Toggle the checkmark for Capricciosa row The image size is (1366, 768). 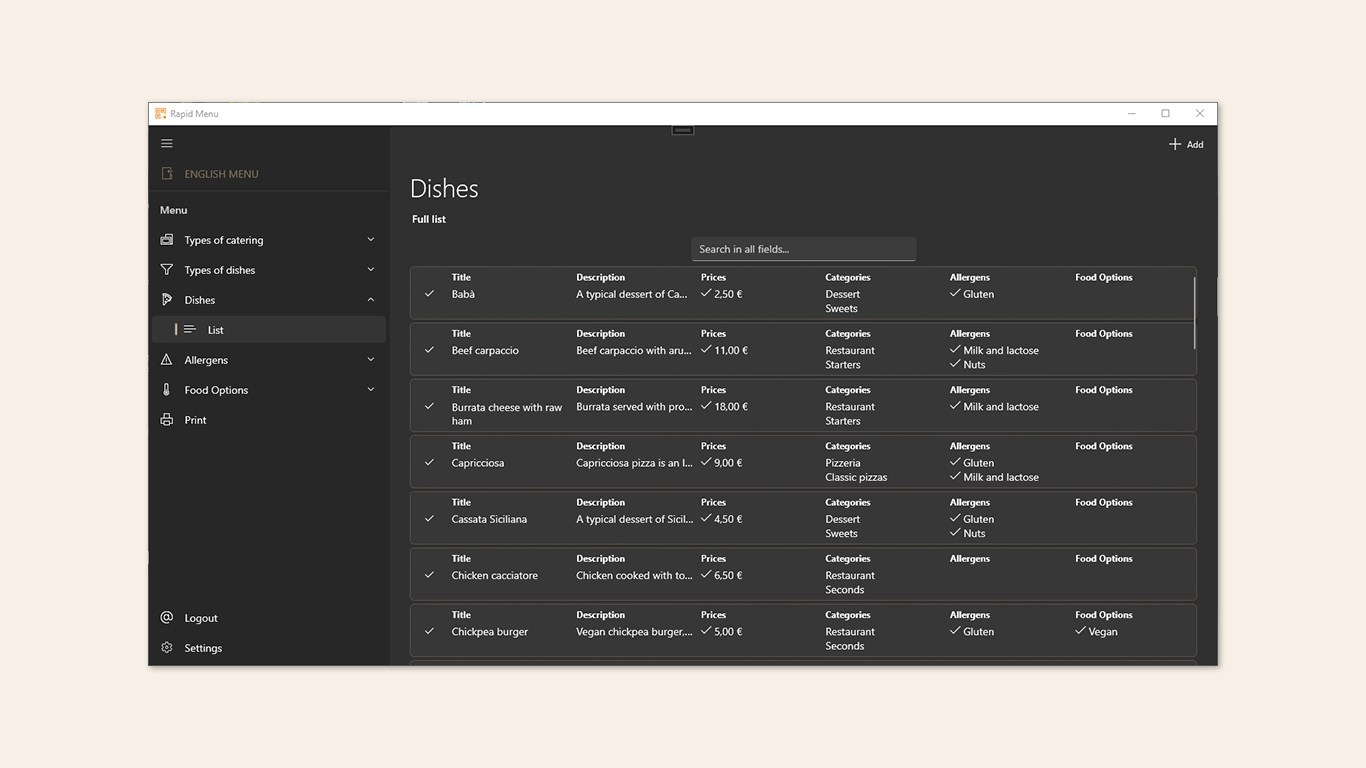tap(429, 463)
